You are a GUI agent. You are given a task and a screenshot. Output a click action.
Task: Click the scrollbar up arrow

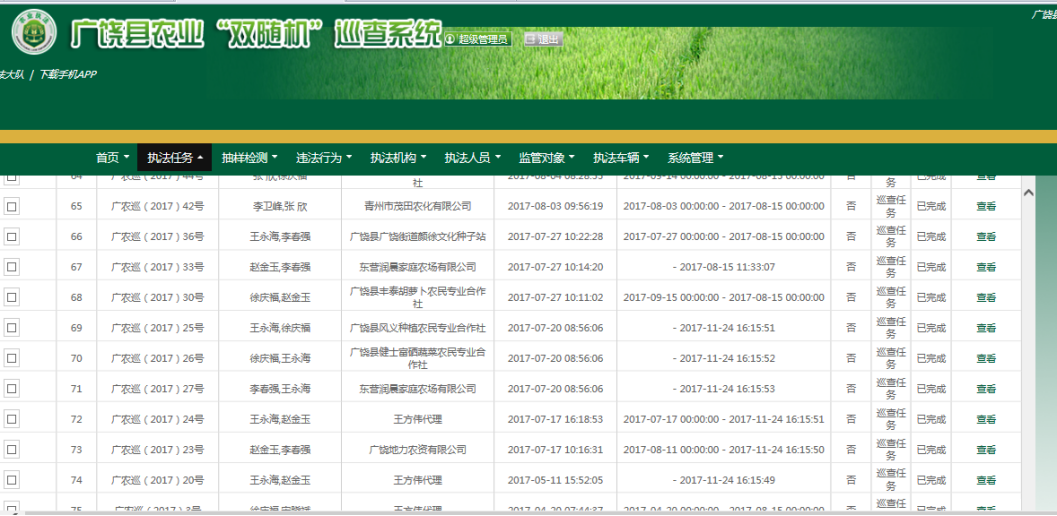(1028, 192)
